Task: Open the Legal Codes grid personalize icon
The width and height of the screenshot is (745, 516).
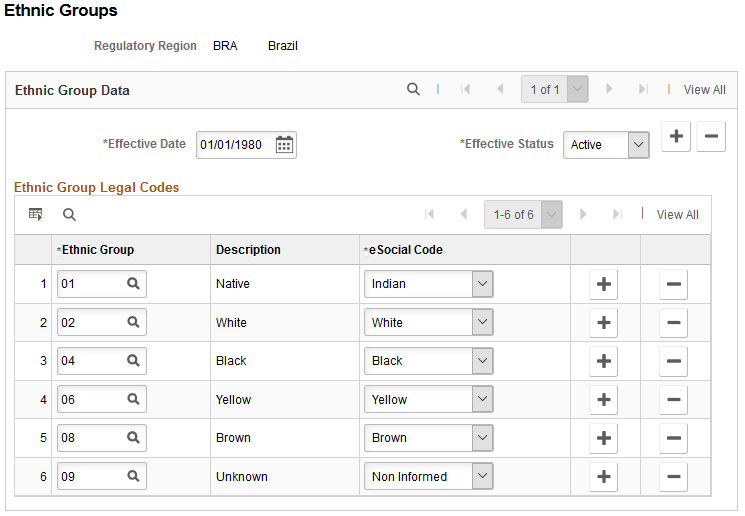Action: [x=36, y=214]
